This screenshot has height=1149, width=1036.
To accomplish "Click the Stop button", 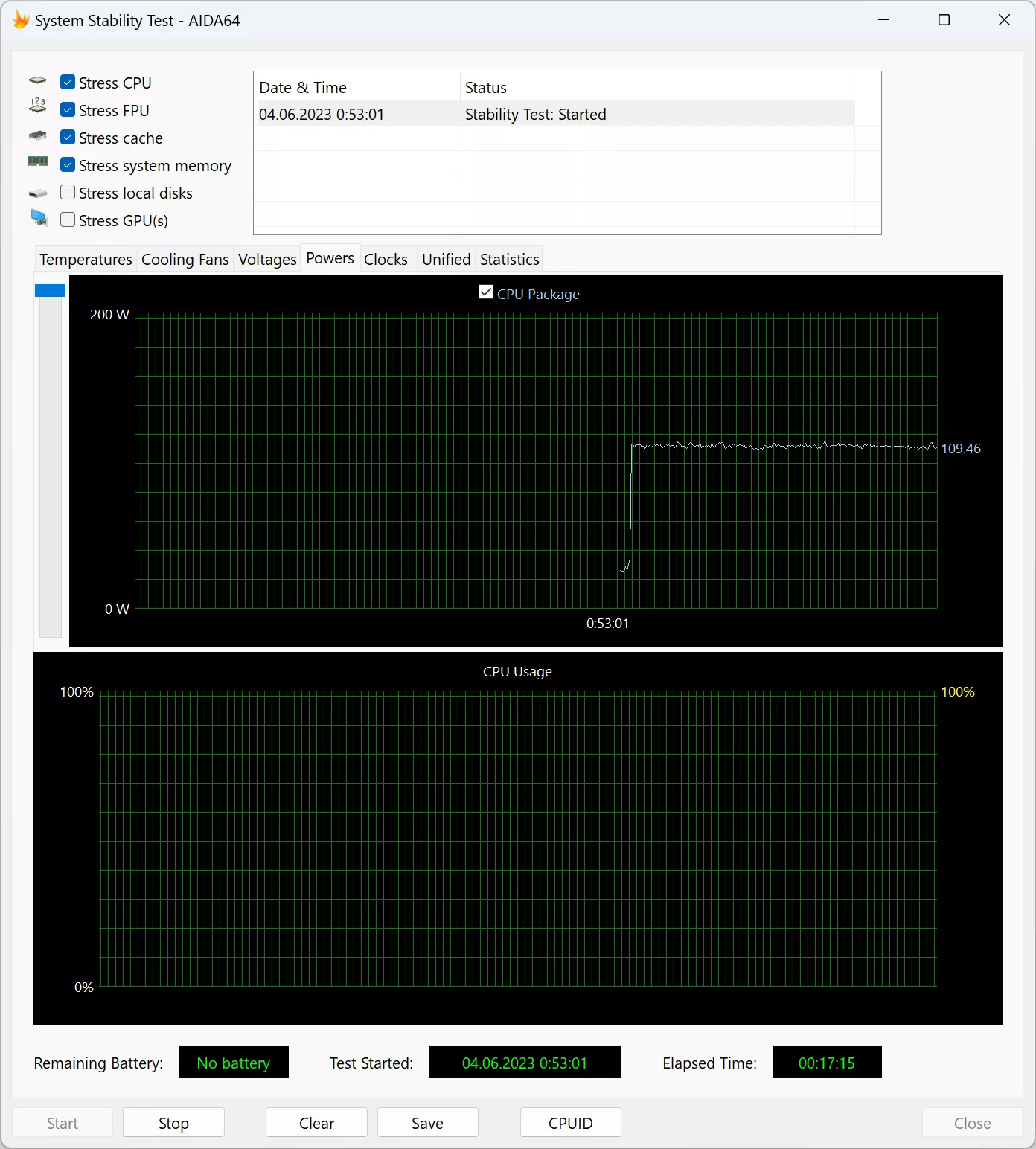I will (173, 1123).
